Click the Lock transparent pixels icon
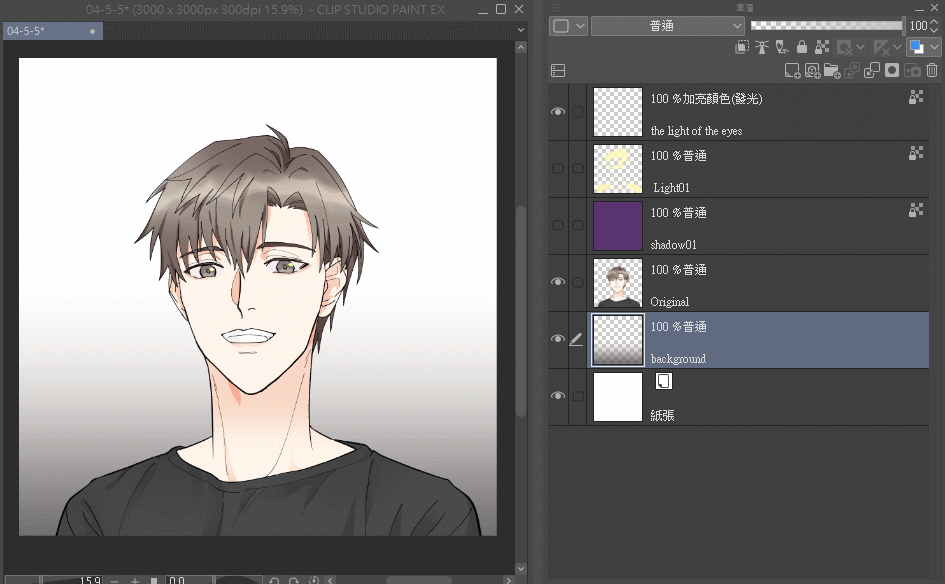Image resolution: width=945 pixels, height=584 pixels. tap(822, 47)
